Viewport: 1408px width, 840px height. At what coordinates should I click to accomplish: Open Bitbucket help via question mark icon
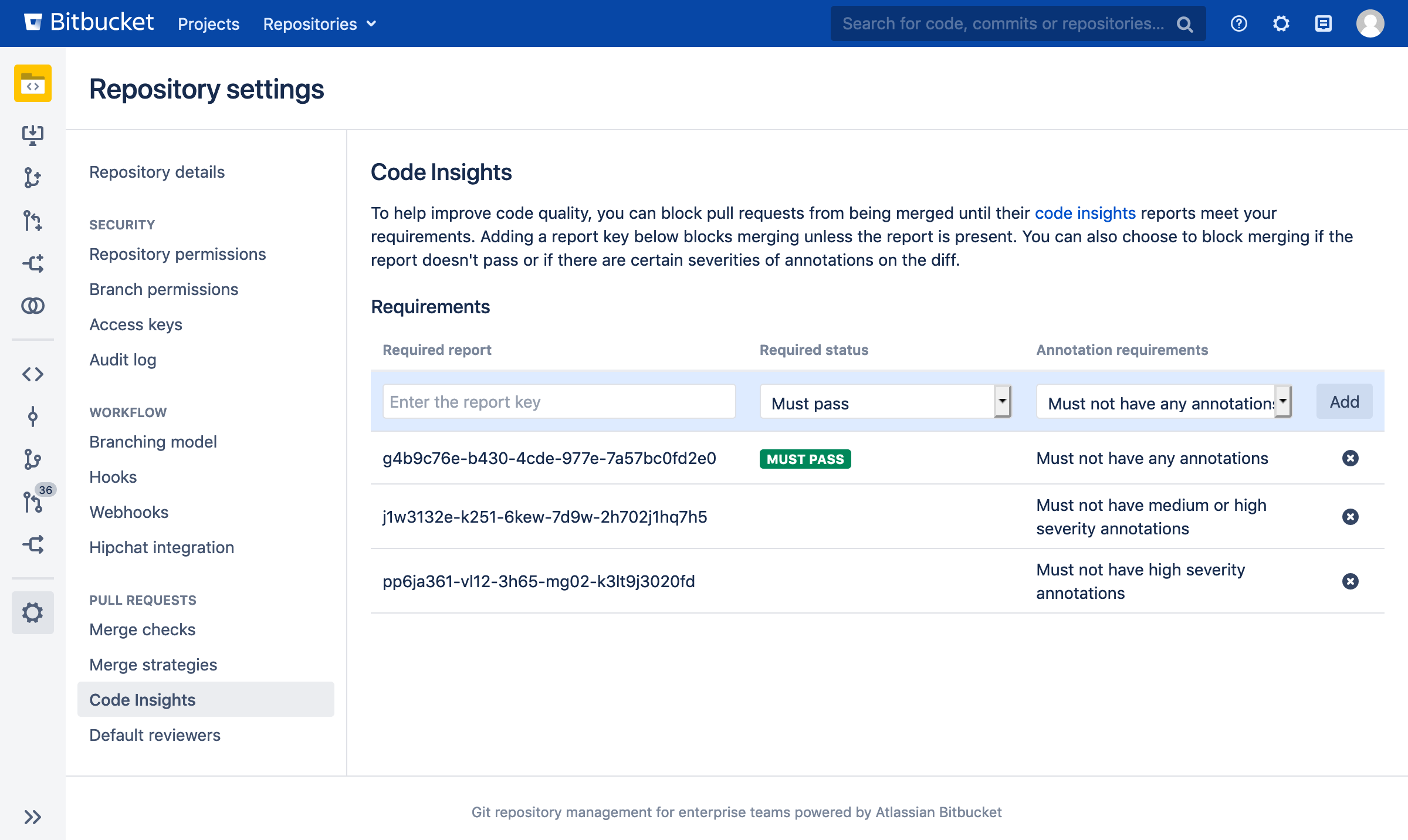(x=1238, y=23)
